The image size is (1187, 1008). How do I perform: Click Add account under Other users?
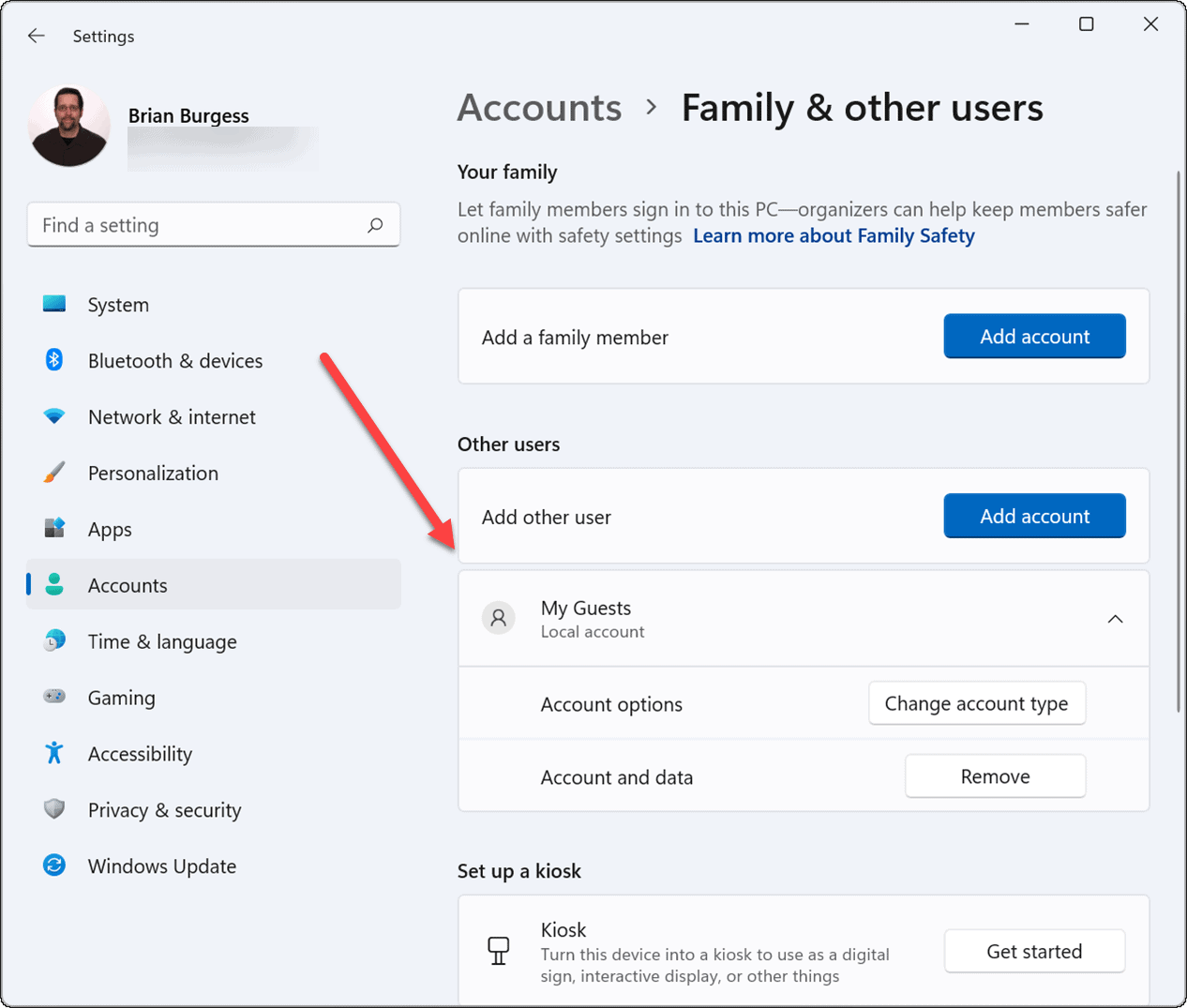tap(1034, 516)
